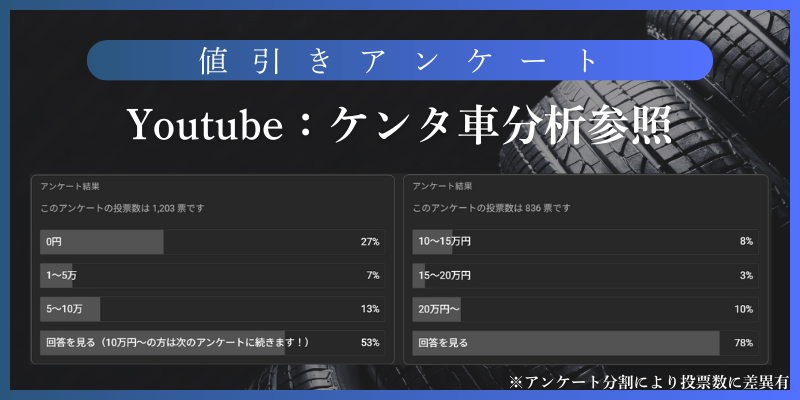The width and height of the screenshot is (800, 400).
Task: Click the ※アンケート分割 footnote text
Action: pyautogui.click(x=649, y=382)
